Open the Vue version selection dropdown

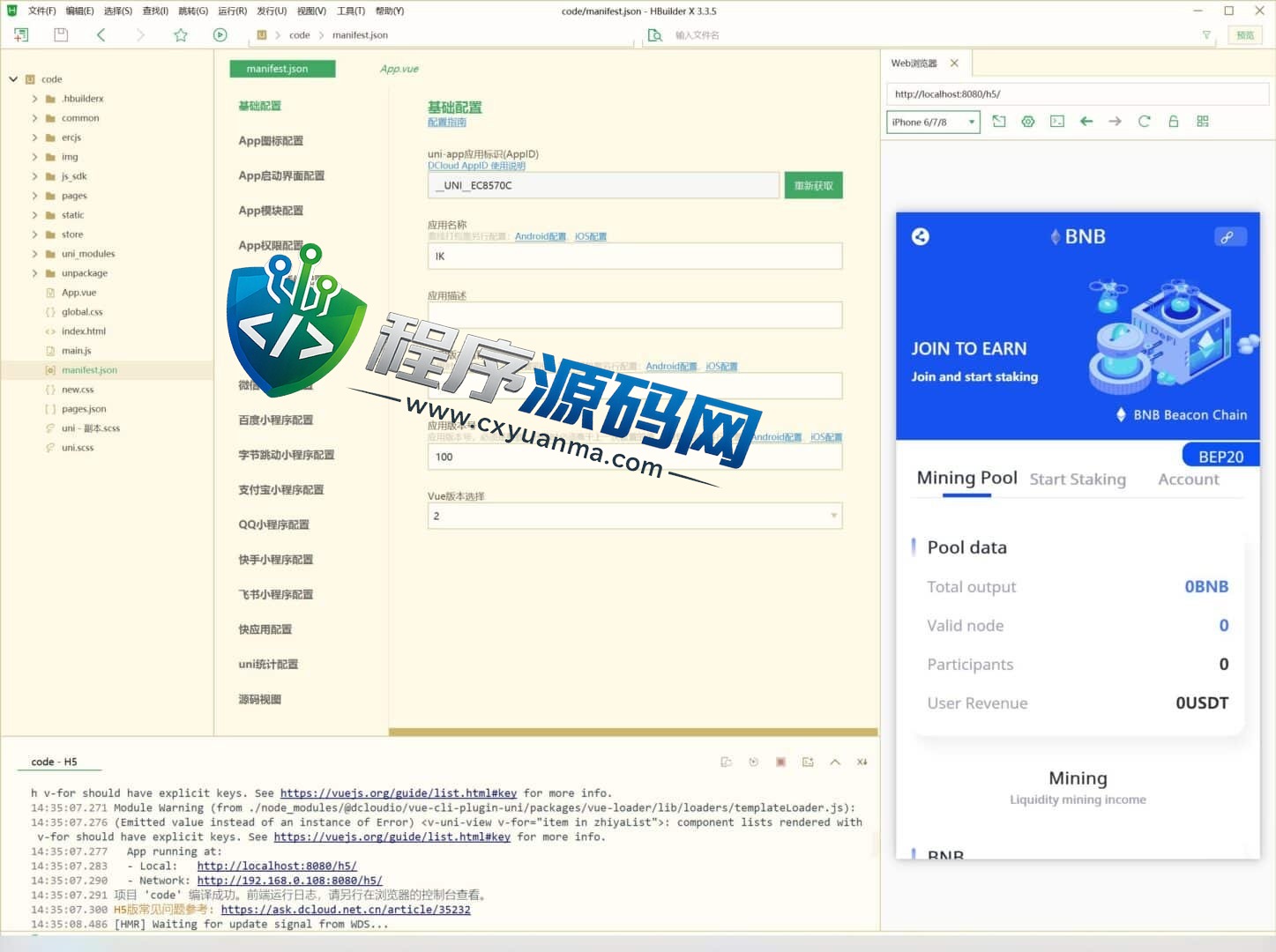[634, 516]
